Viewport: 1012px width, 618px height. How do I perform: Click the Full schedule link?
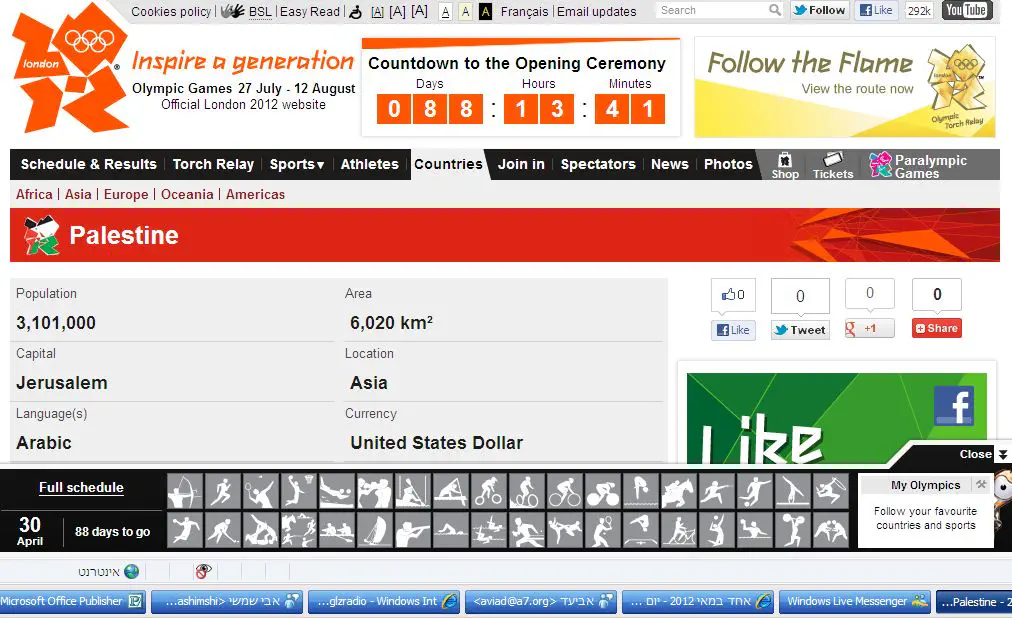click(x=81, y=488)
